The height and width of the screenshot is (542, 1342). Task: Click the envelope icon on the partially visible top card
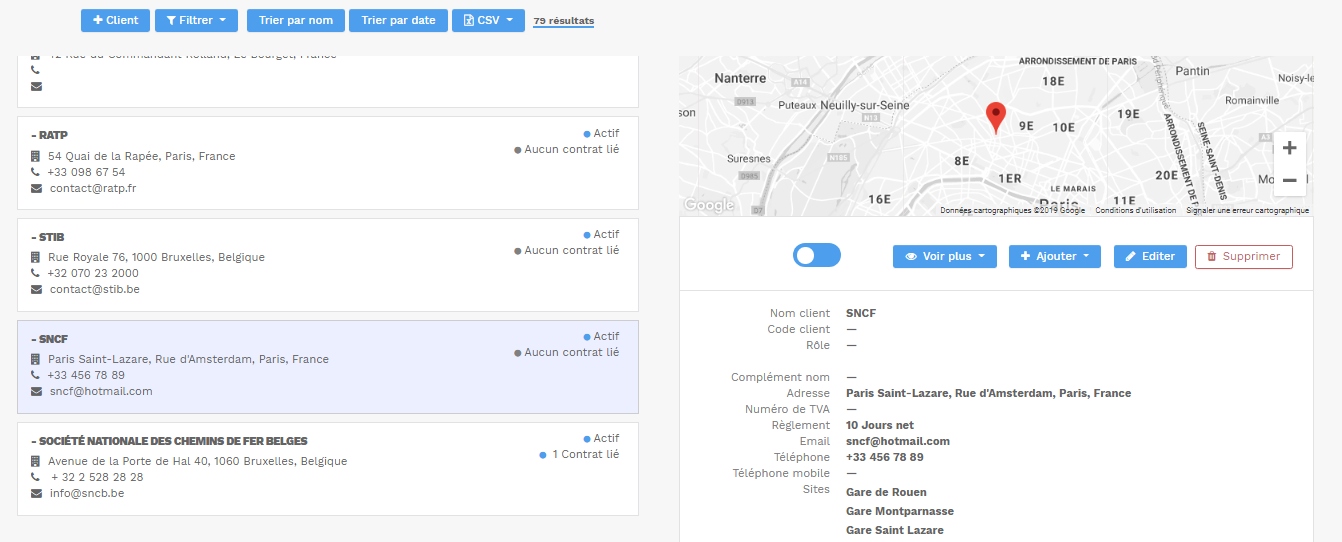click(x=36, y=86)
